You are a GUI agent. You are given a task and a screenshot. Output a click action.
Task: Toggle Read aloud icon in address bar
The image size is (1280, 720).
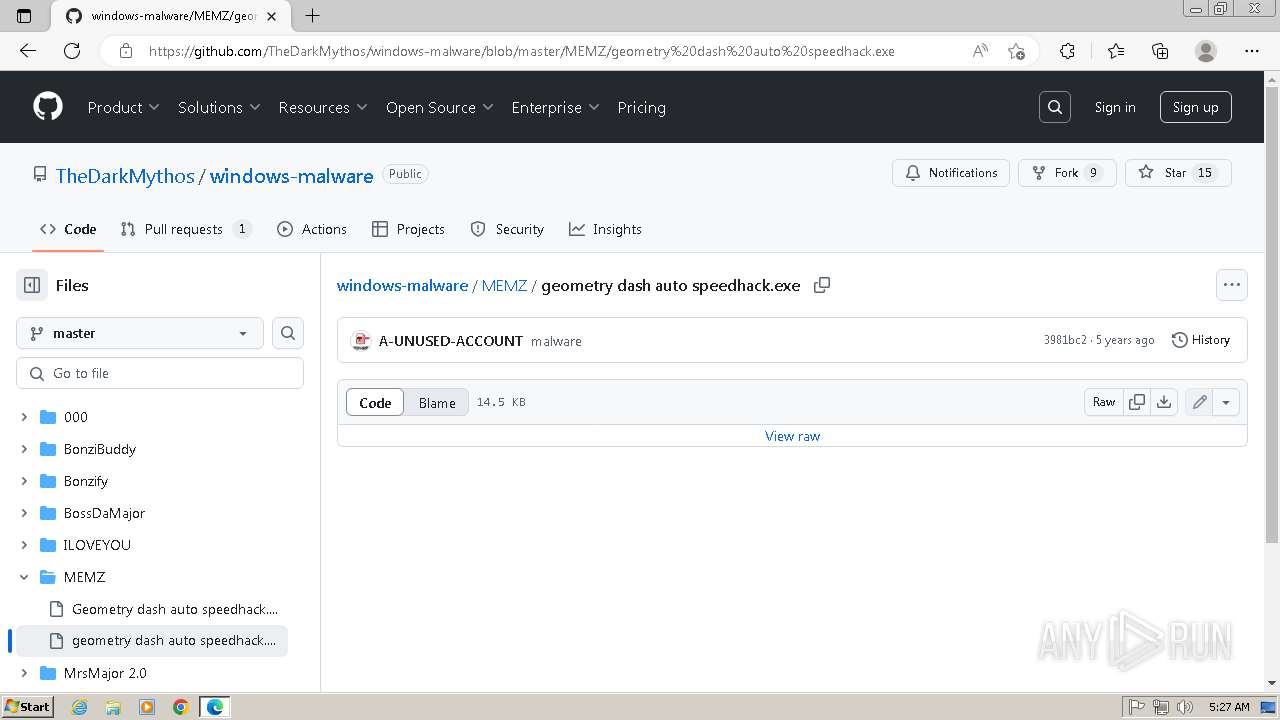[980, 51]
